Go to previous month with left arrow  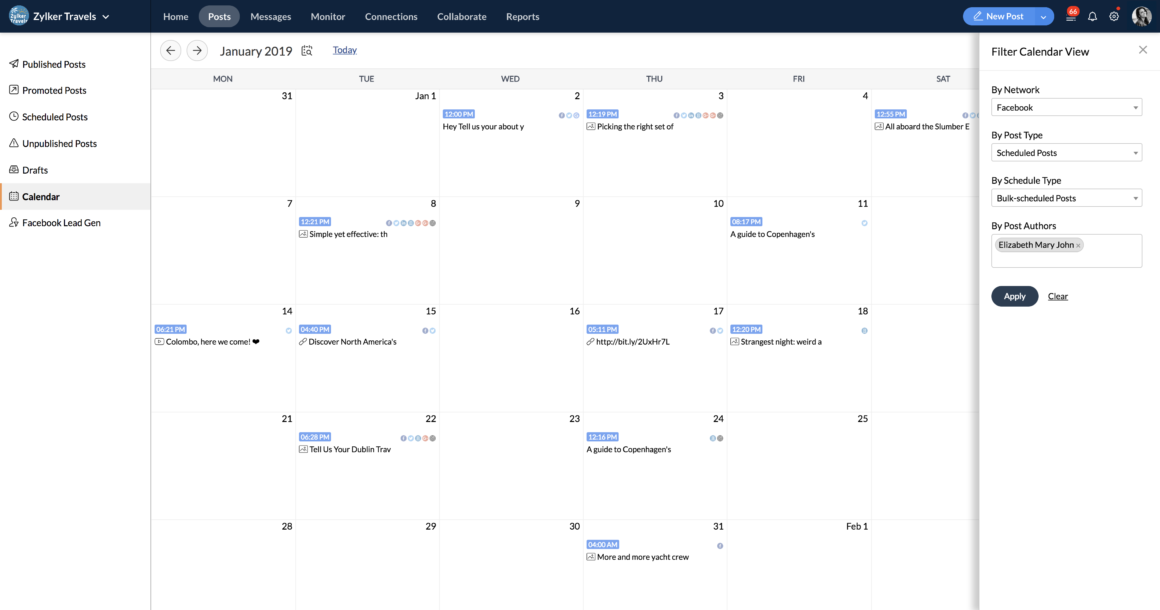(x=171, y=50)
